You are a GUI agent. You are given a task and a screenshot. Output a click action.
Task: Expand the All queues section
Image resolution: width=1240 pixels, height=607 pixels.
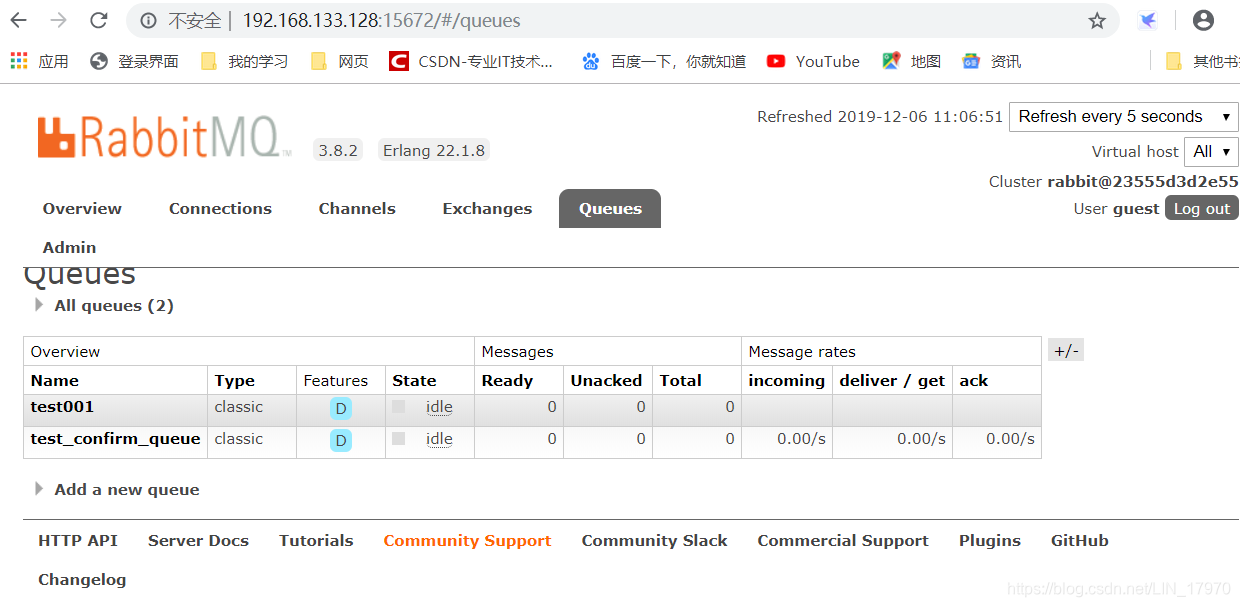click(x=104, y=306)
